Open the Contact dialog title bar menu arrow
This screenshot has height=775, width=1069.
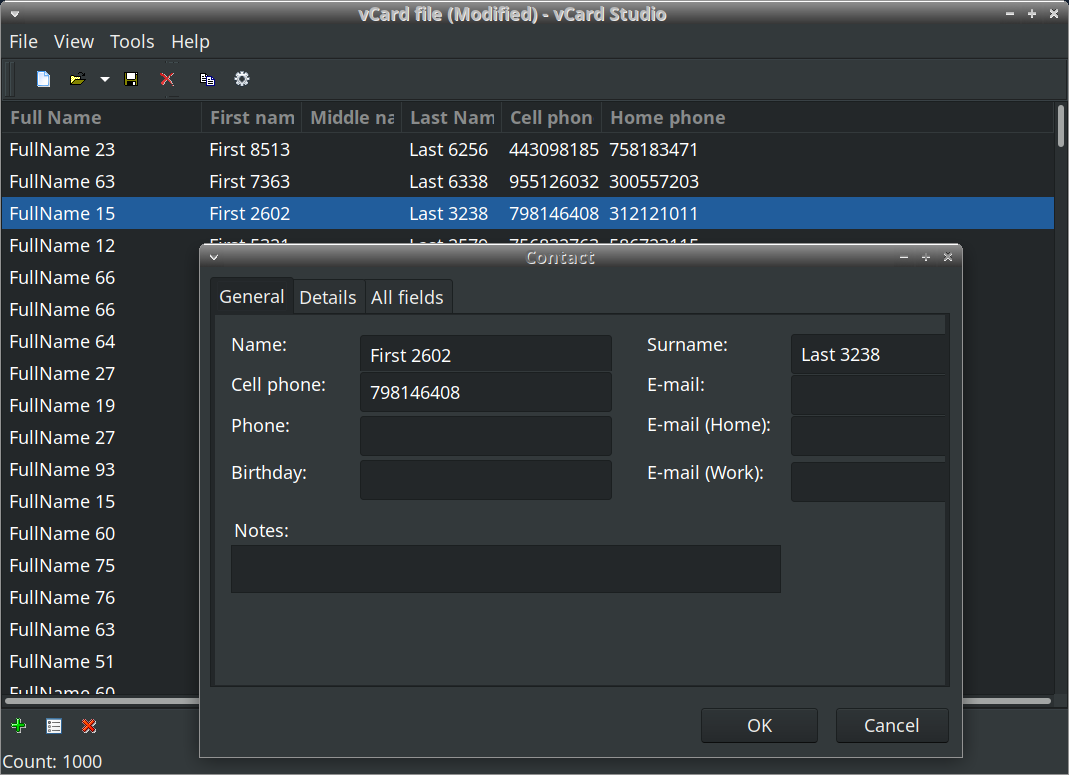[x=214, y=257]
